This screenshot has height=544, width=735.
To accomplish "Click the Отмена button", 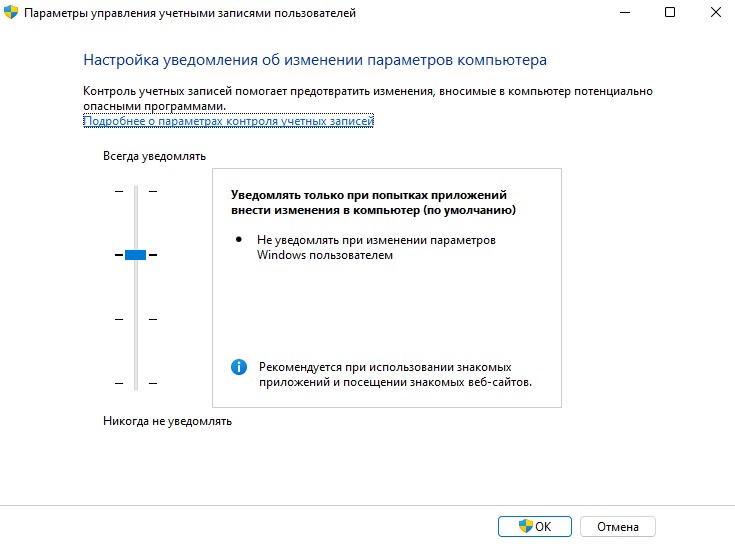I will click(617, 527).
